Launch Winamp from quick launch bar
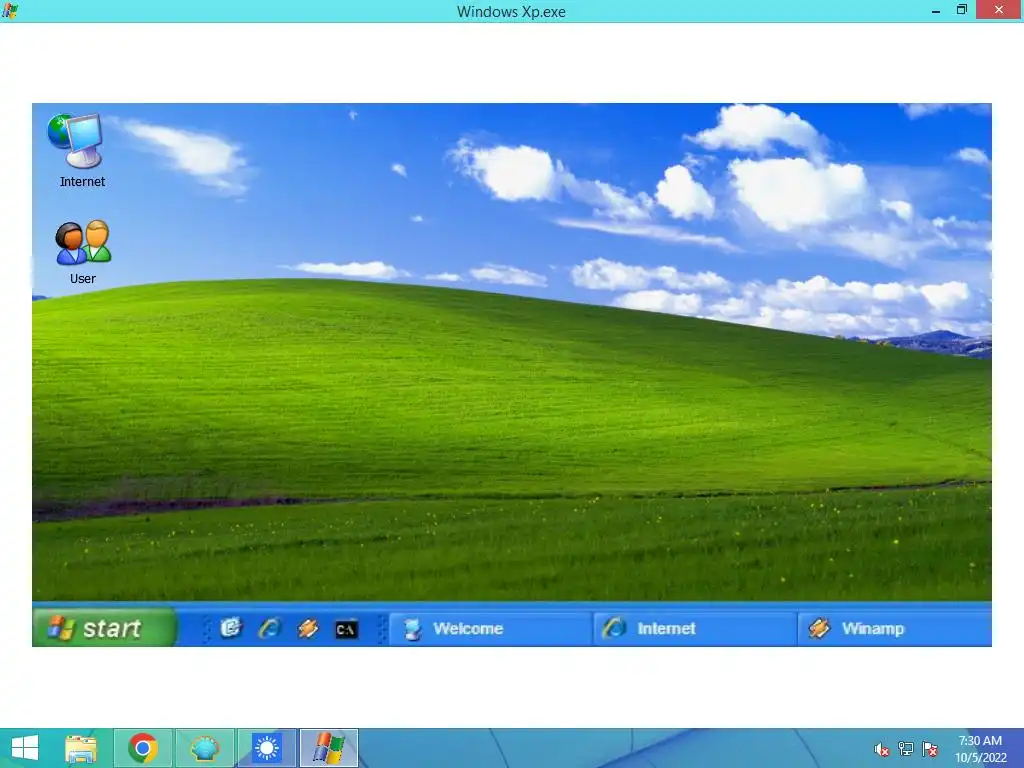1024x768 pixels. click(x=308, y=628)
